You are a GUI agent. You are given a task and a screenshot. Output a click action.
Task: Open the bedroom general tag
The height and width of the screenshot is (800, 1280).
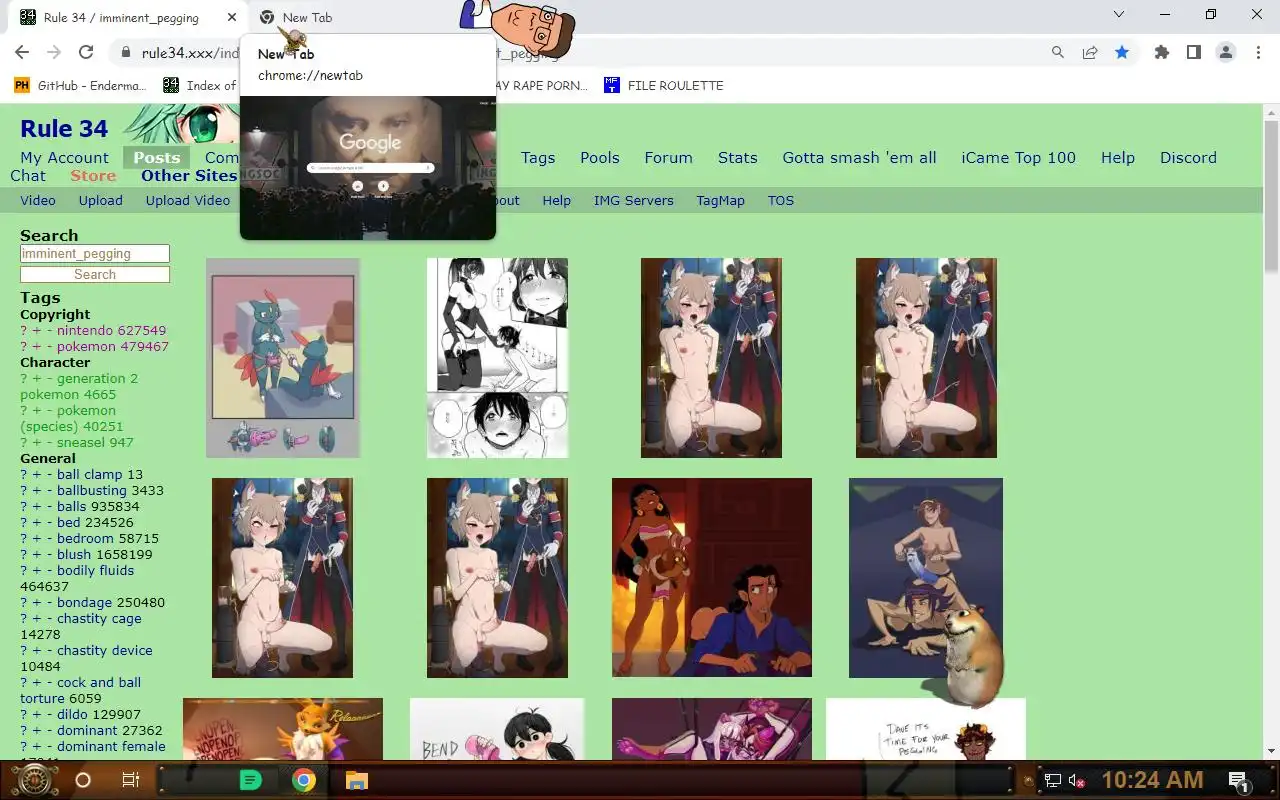pyautogui.click(x=85, y=538)
